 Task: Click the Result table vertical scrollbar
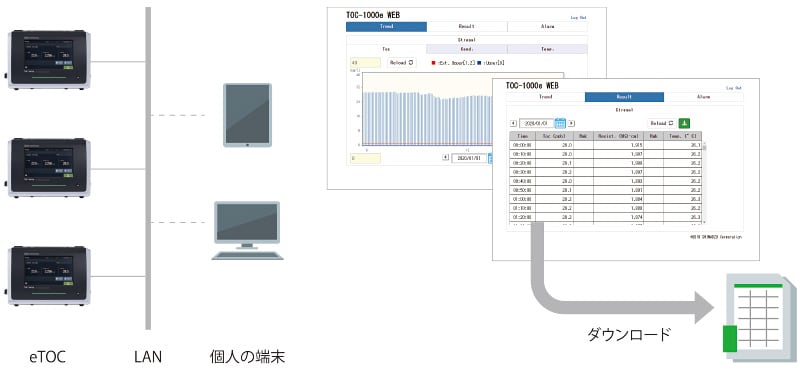[705, 182]
